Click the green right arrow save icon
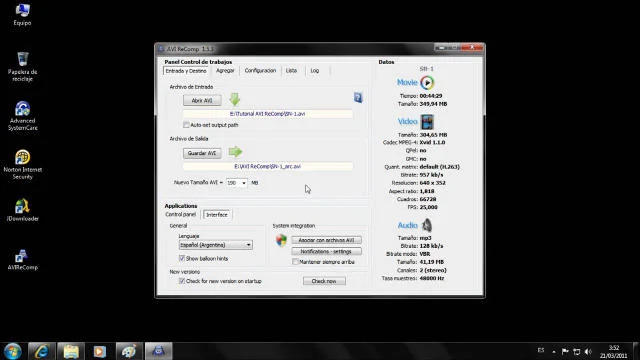Viewport: 640px width, 360px height. point(235,152)
